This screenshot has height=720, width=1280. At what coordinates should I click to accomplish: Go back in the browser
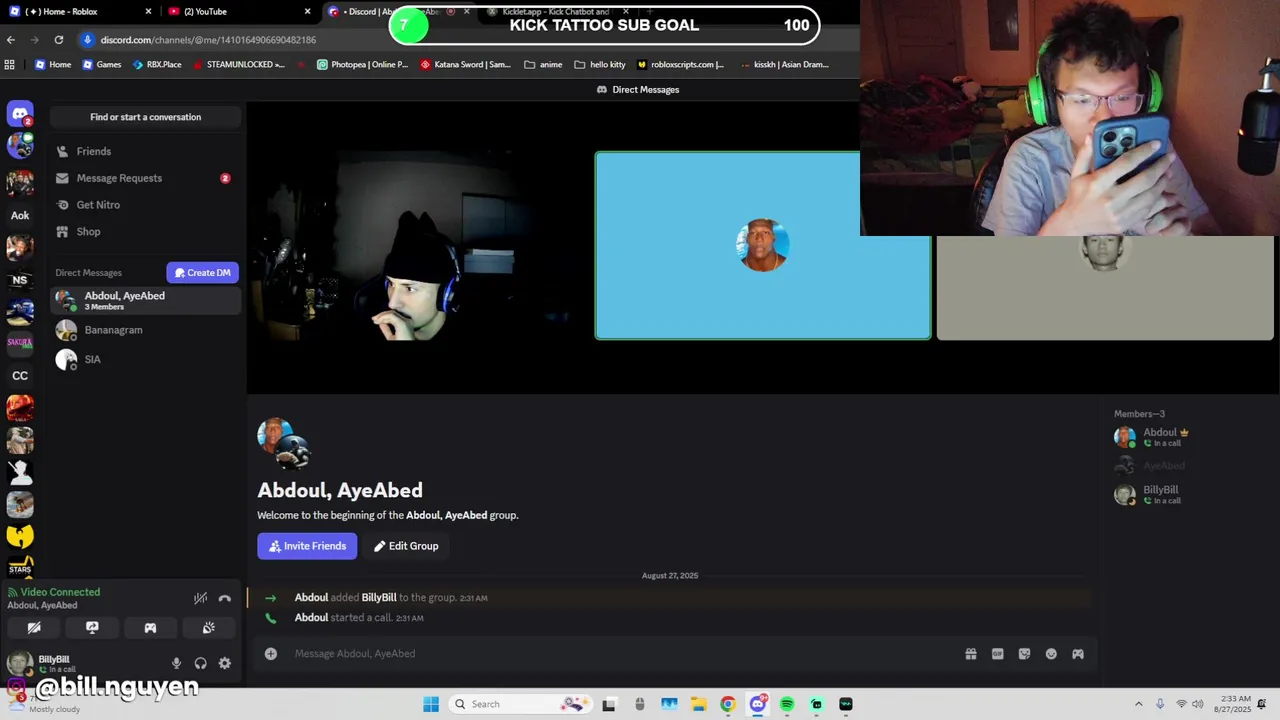11,40
